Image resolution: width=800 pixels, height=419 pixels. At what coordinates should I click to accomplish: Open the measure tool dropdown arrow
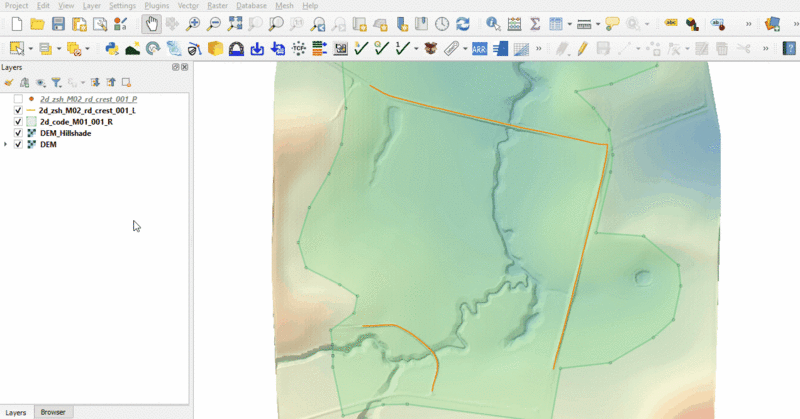point(597,23)
